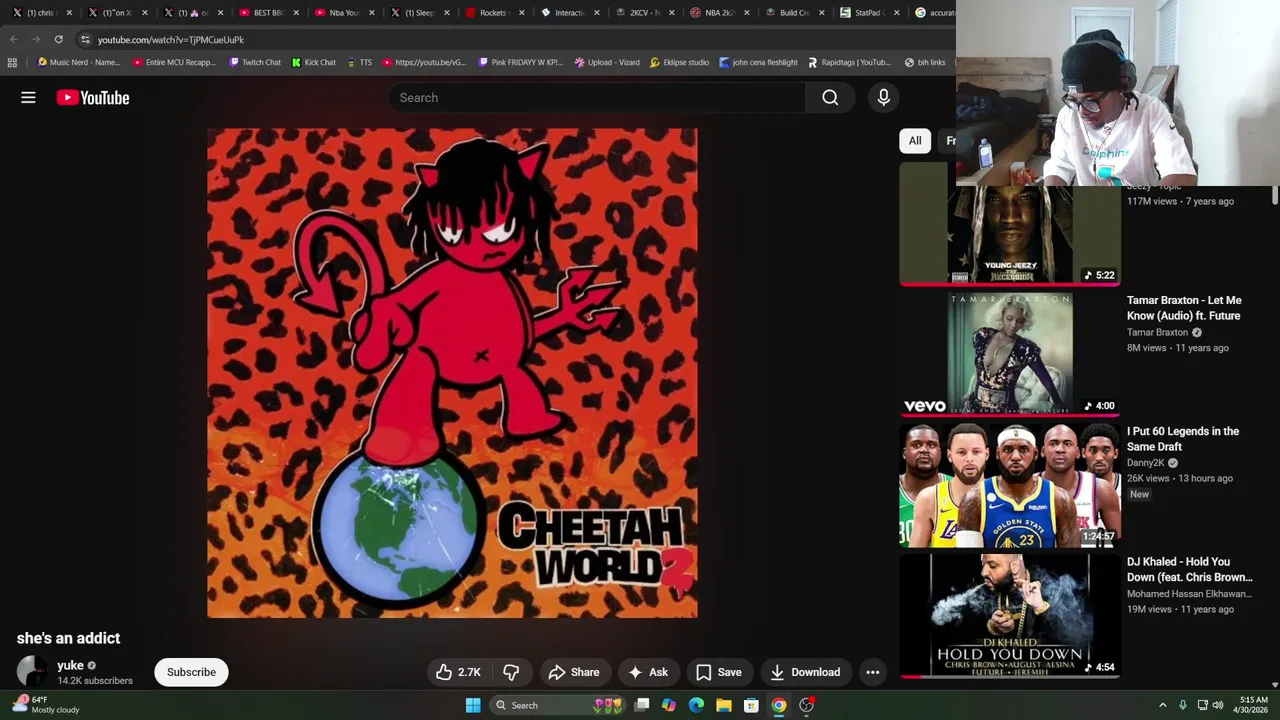Open Pink FRIDAYY bookmark
This screenshot has height=720, width=1280.
[x=520, y=62]
